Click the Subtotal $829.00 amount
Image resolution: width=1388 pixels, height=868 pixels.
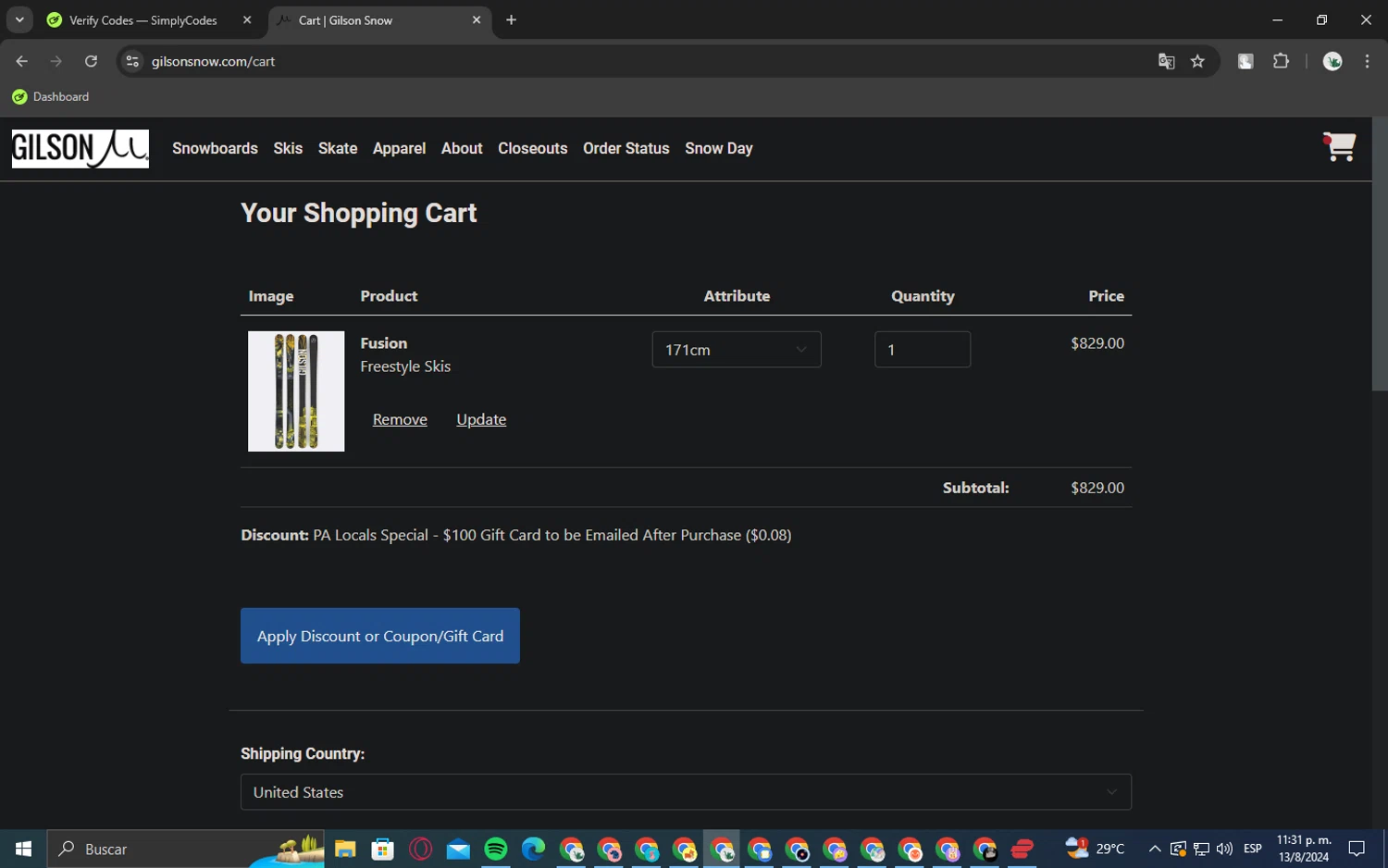tap(1097, 488)
